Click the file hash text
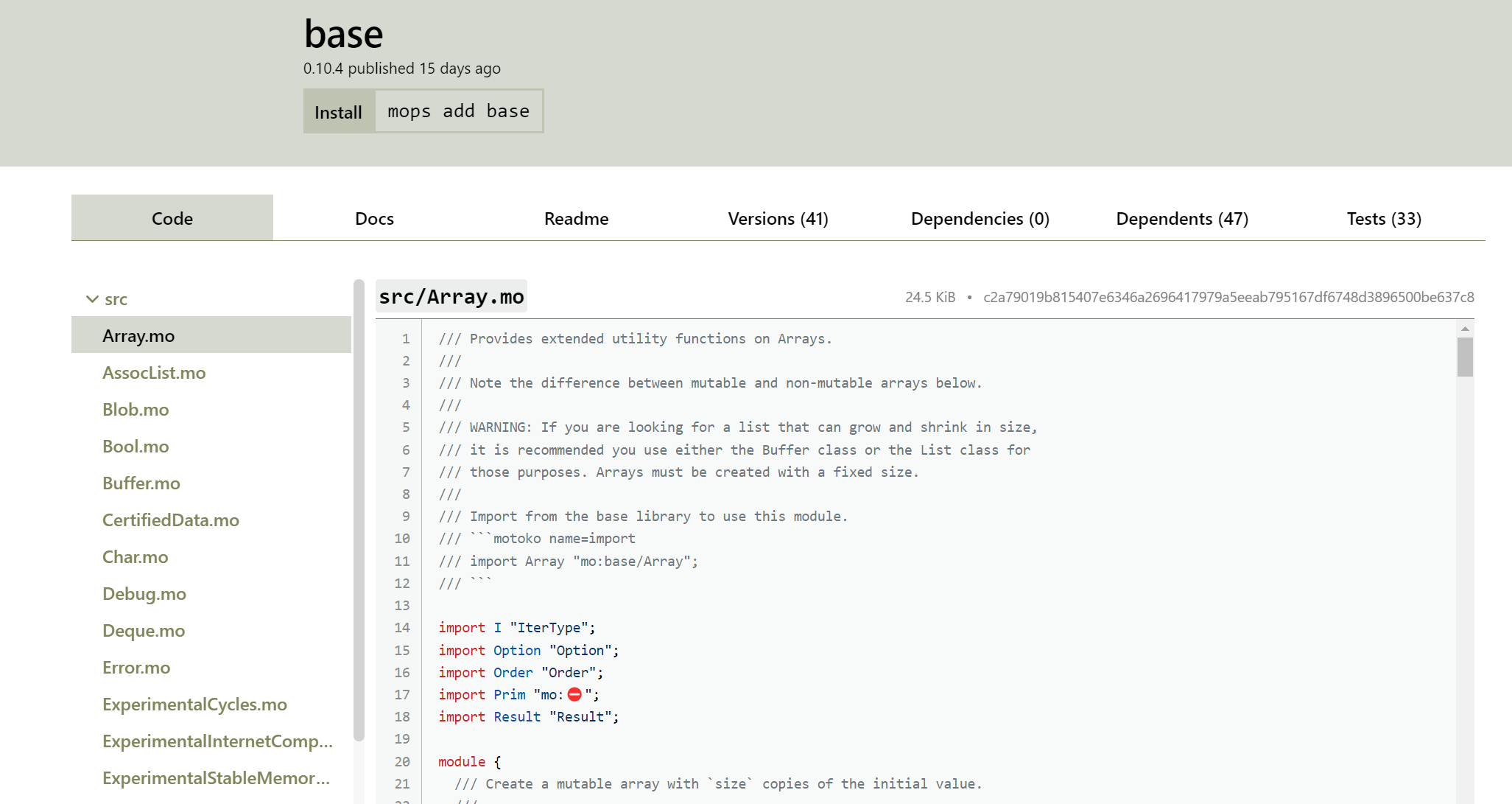 [1228, 297]
